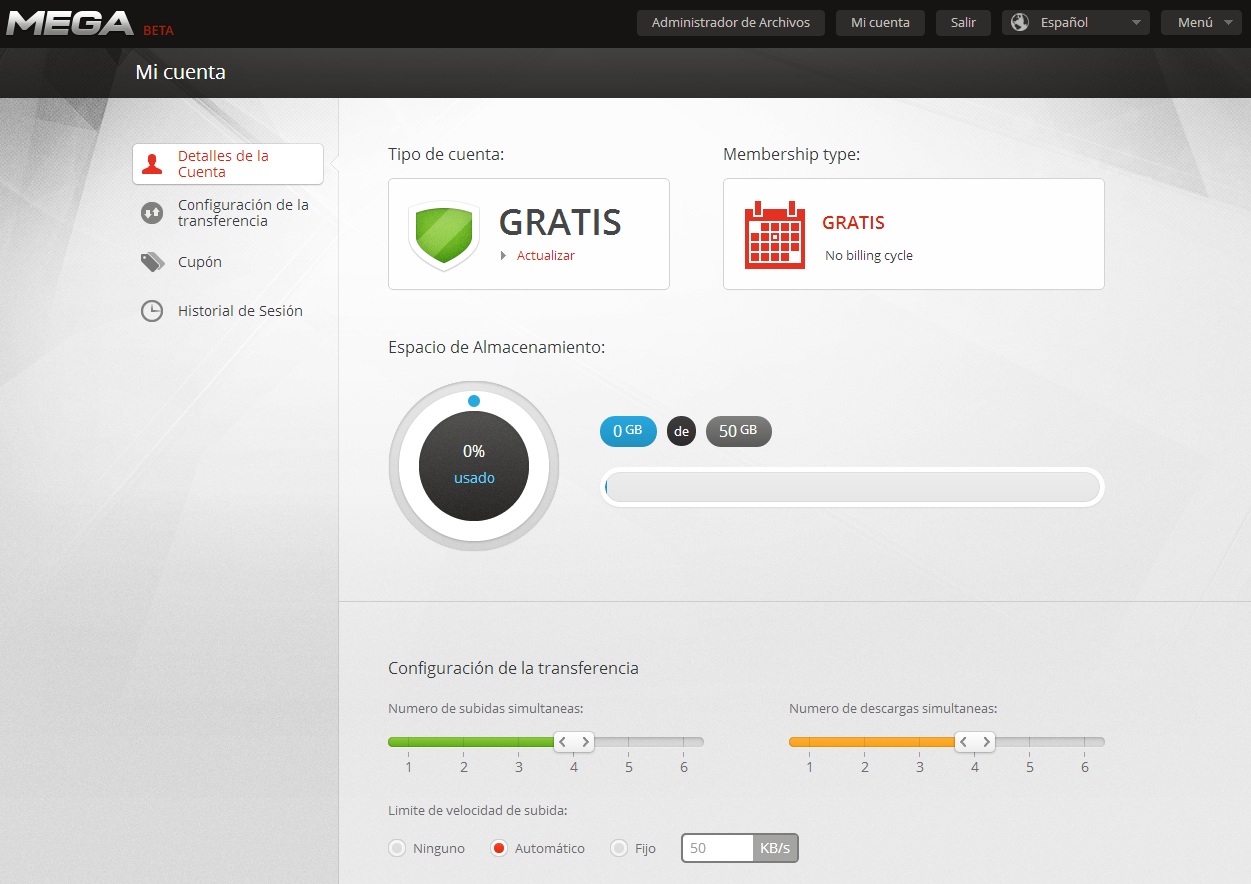Click the red person icon for Detalles de la Cuenta

152,164
